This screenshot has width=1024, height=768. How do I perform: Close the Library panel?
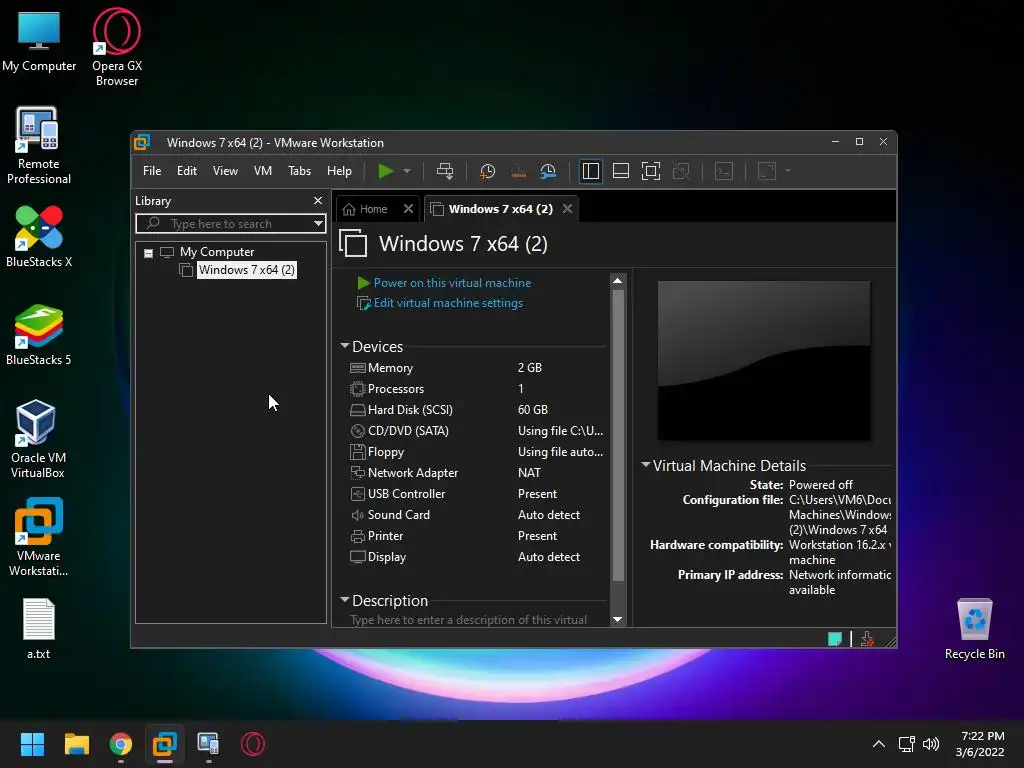coord(317,200)
